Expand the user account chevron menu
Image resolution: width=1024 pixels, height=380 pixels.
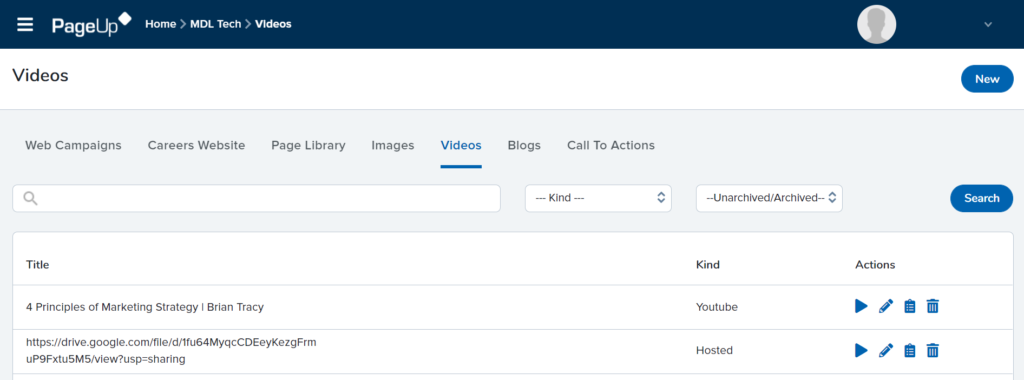click(x=988, y=25)
